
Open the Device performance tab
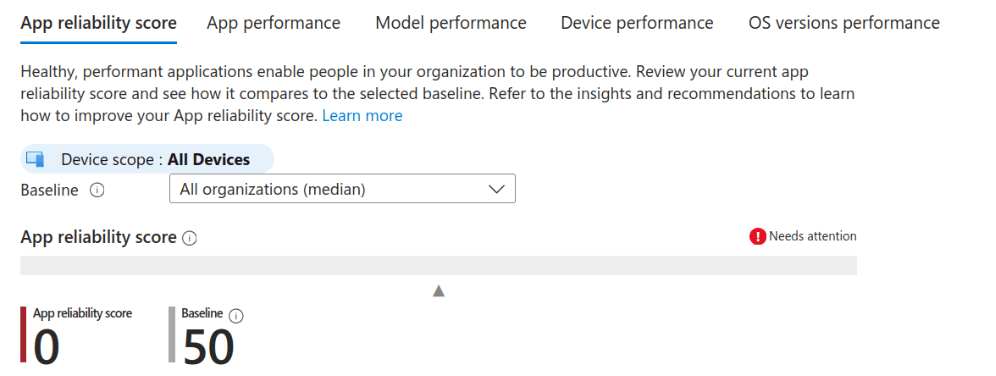pyautogui.click(x=637, y=24)
